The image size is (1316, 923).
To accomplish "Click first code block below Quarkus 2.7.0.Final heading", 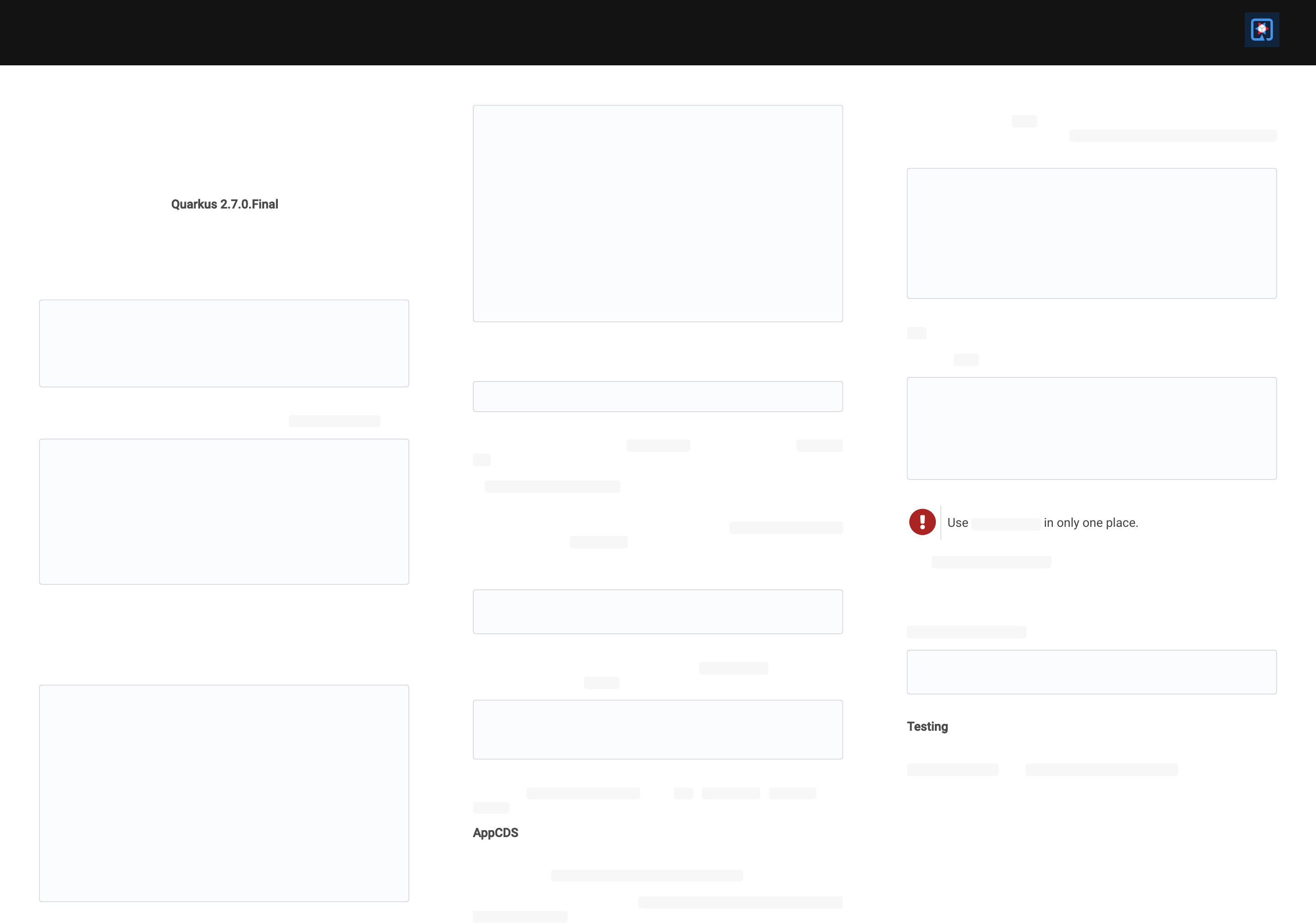I will click(x=224, y=343).
